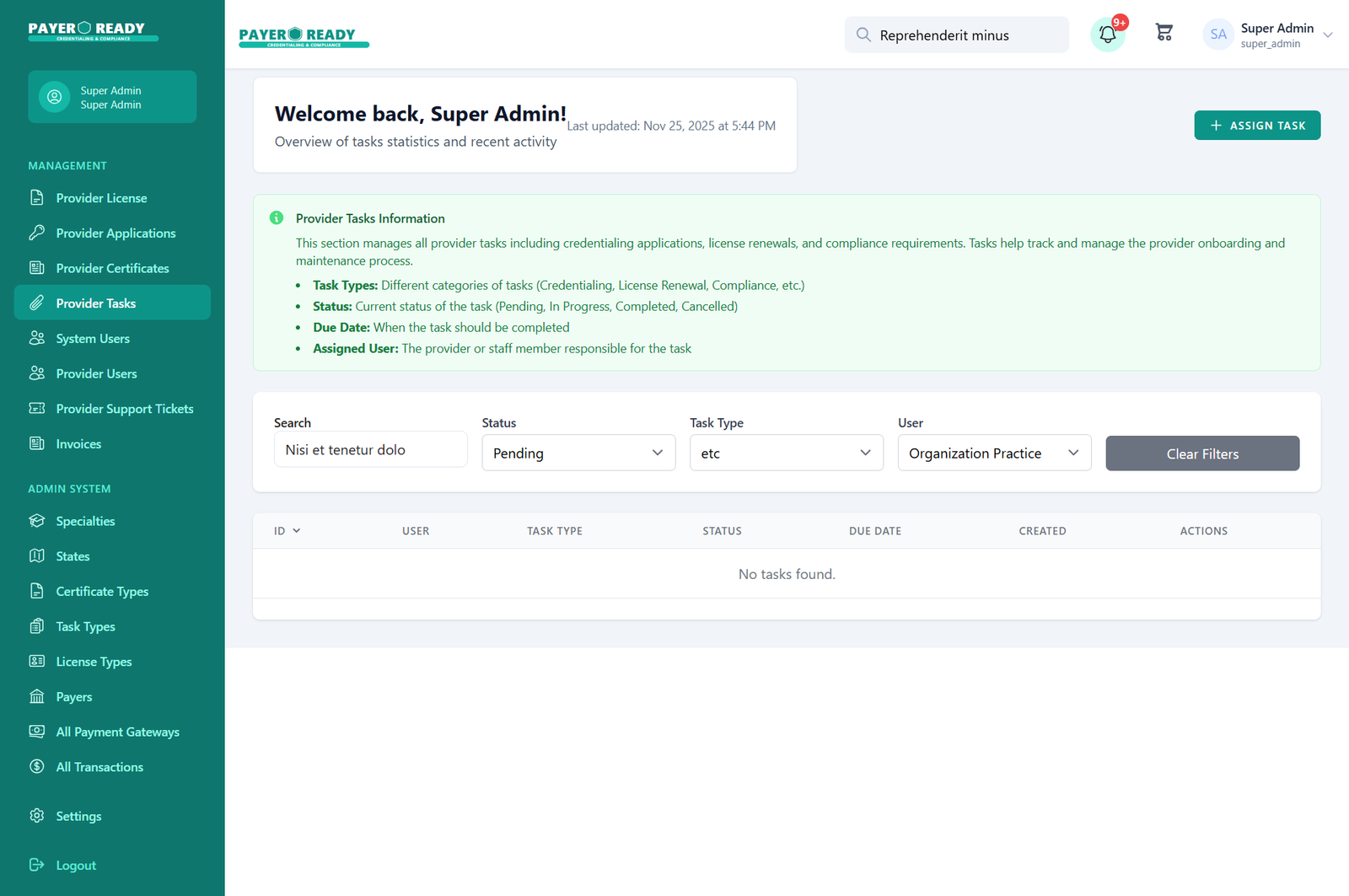
Task: Click the Logout arrow icon
Action: [37, 865]
